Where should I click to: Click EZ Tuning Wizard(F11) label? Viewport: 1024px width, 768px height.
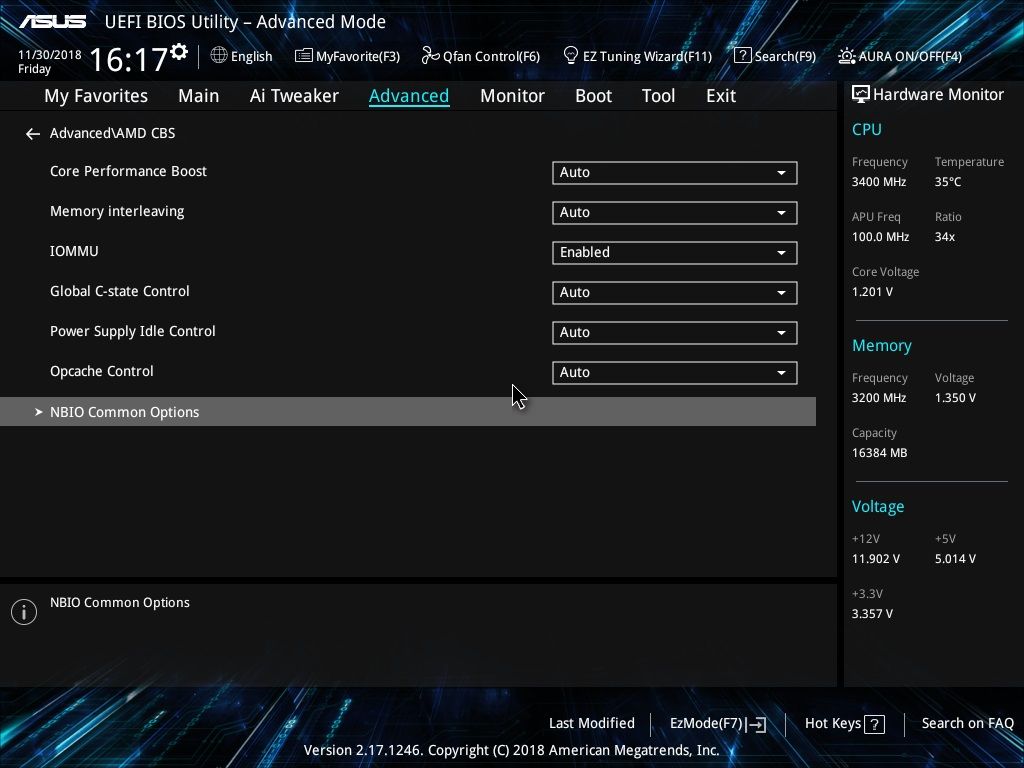click(647, 57)
